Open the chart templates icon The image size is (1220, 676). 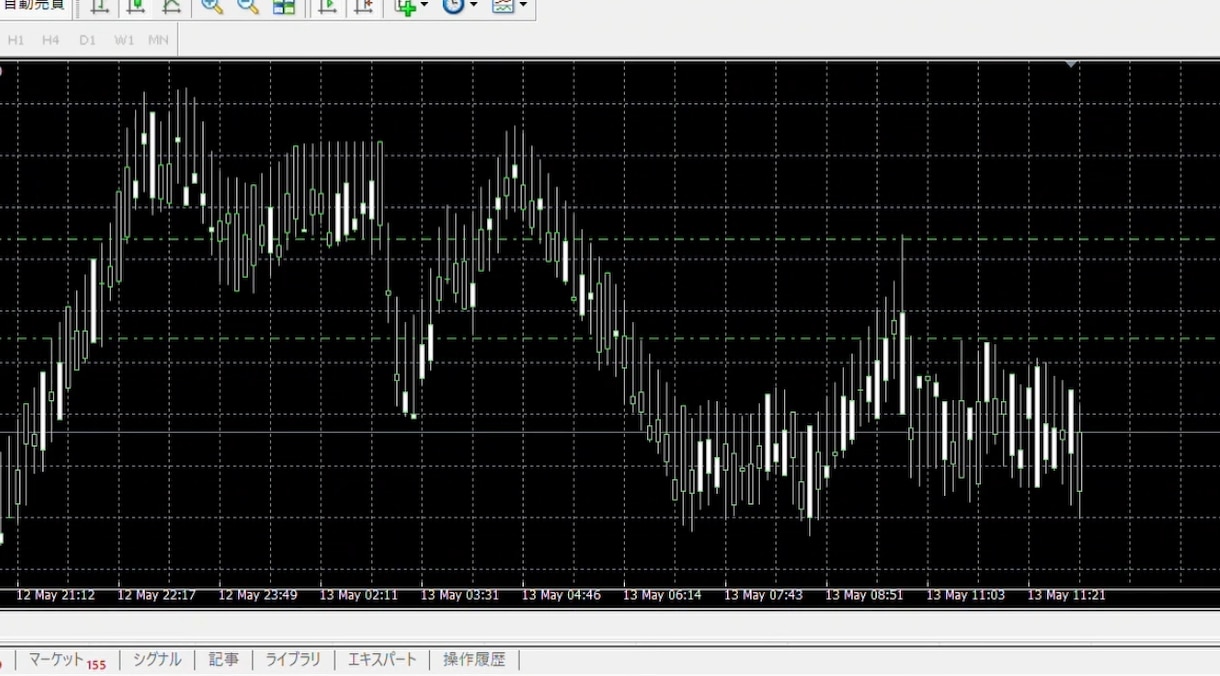[503, 6]
